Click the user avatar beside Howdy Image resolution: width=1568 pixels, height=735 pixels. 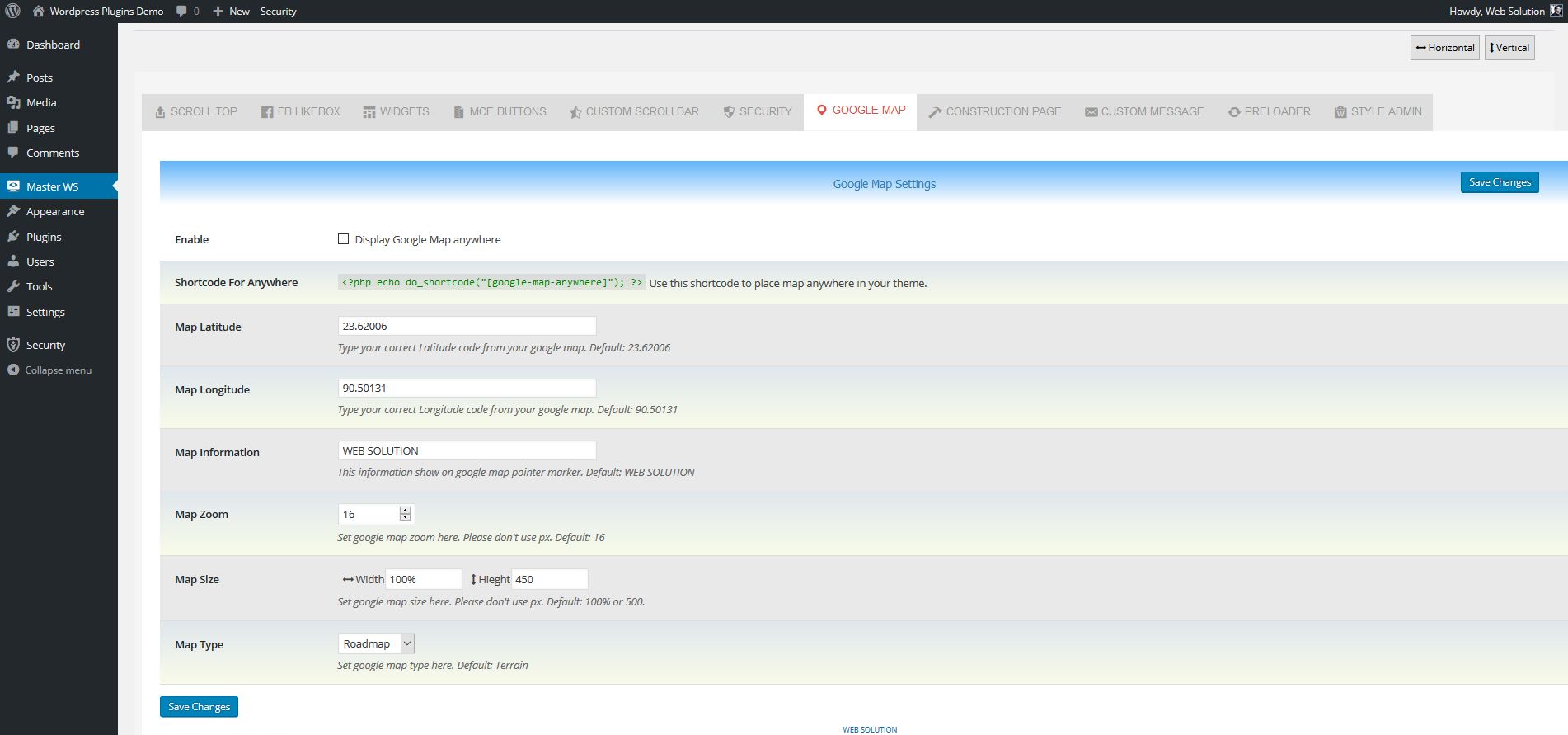(x=1556, y=12)
